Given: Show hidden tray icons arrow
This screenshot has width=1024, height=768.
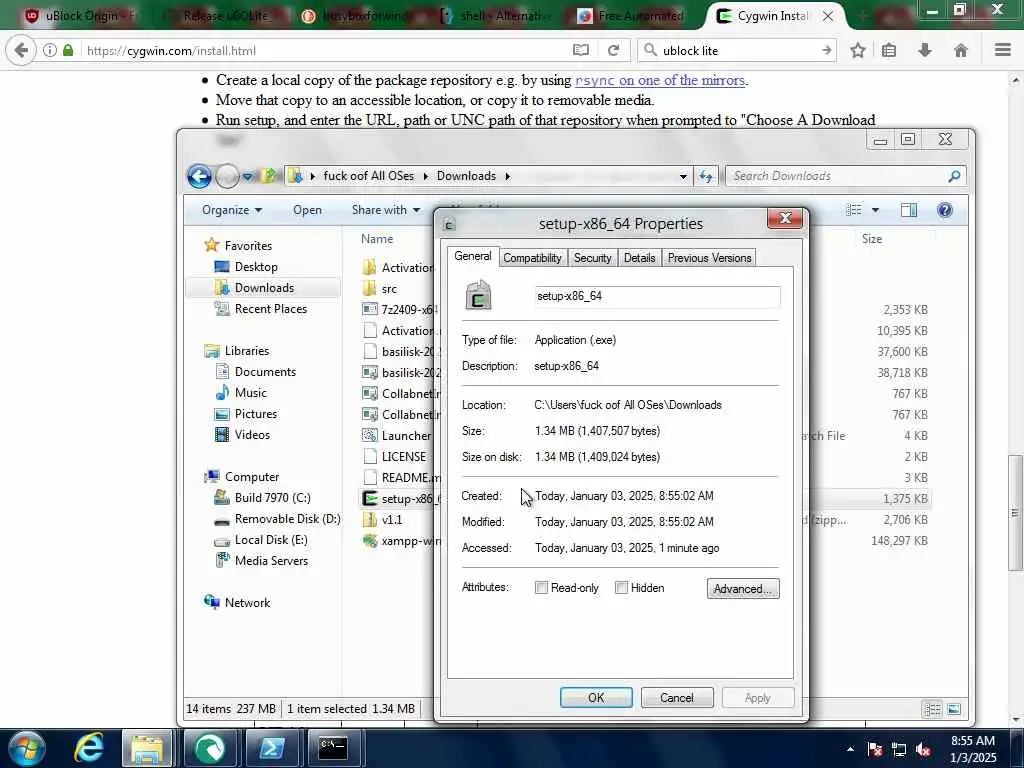Looking at the screenshot, I should coord(850,749).
